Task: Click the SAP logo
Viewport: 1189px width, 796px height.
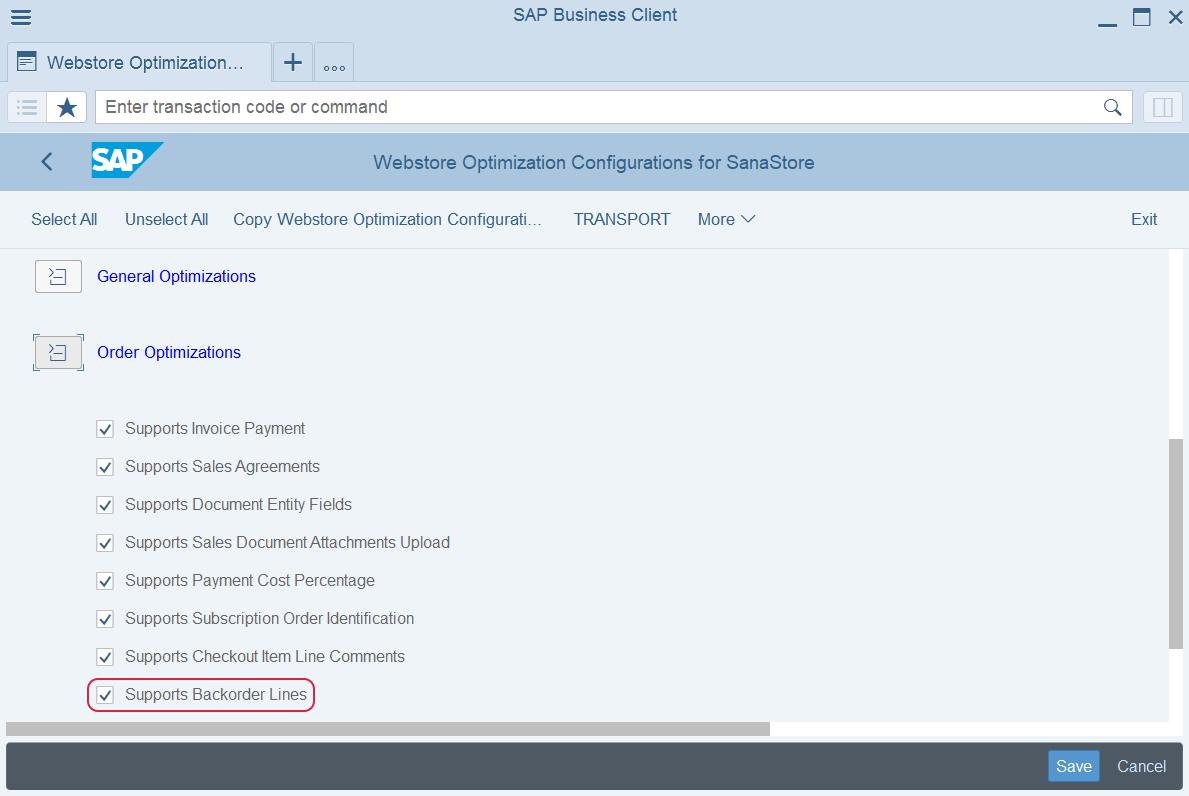Action: (127, 160)
